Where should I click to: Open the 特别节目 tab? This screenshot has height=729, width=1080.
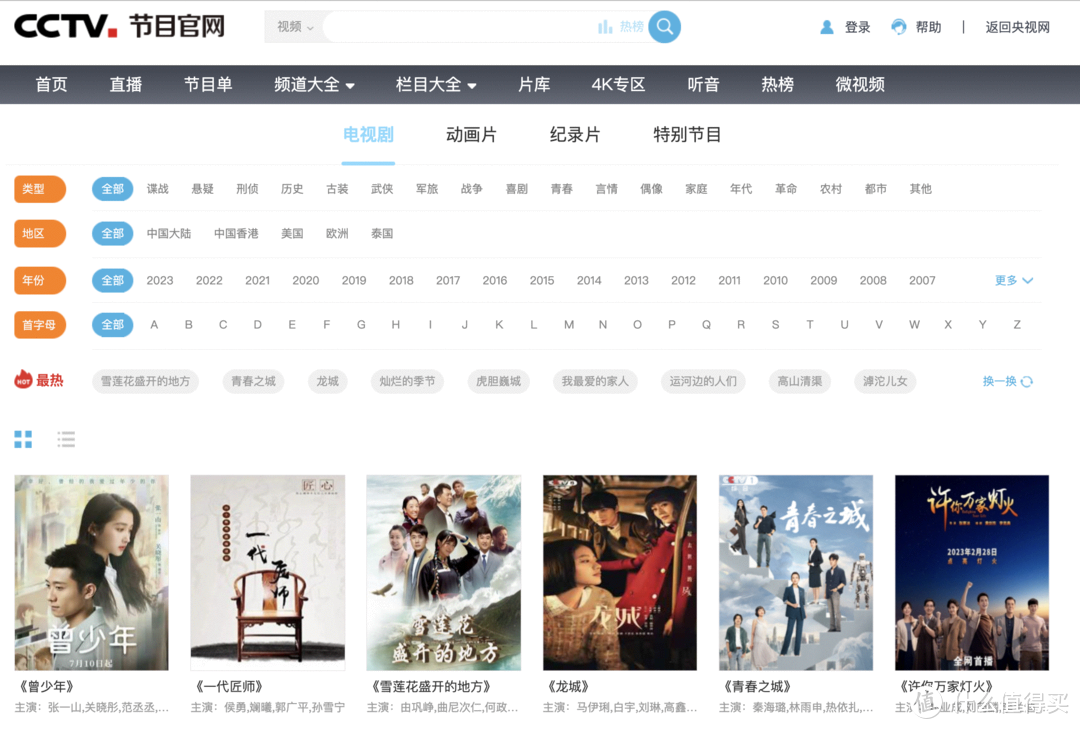[x=687, y=134]
